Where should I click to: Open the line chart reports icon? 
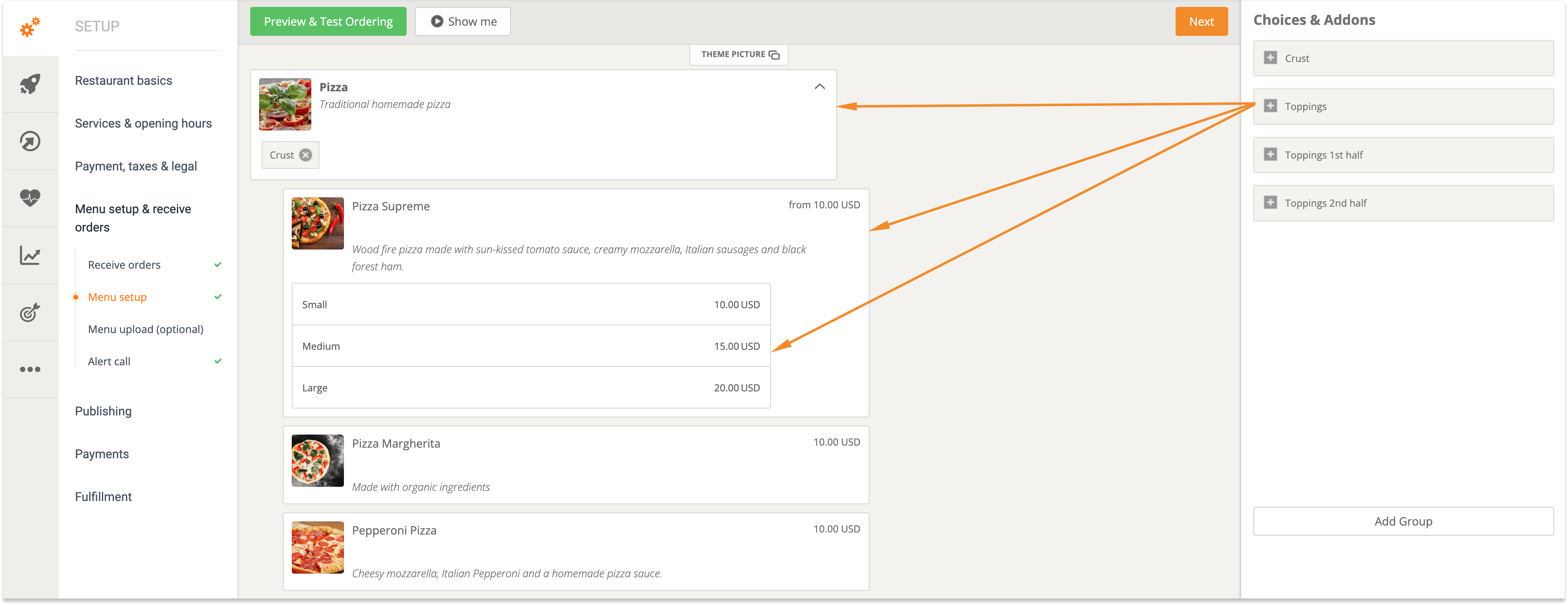[30, 255]
